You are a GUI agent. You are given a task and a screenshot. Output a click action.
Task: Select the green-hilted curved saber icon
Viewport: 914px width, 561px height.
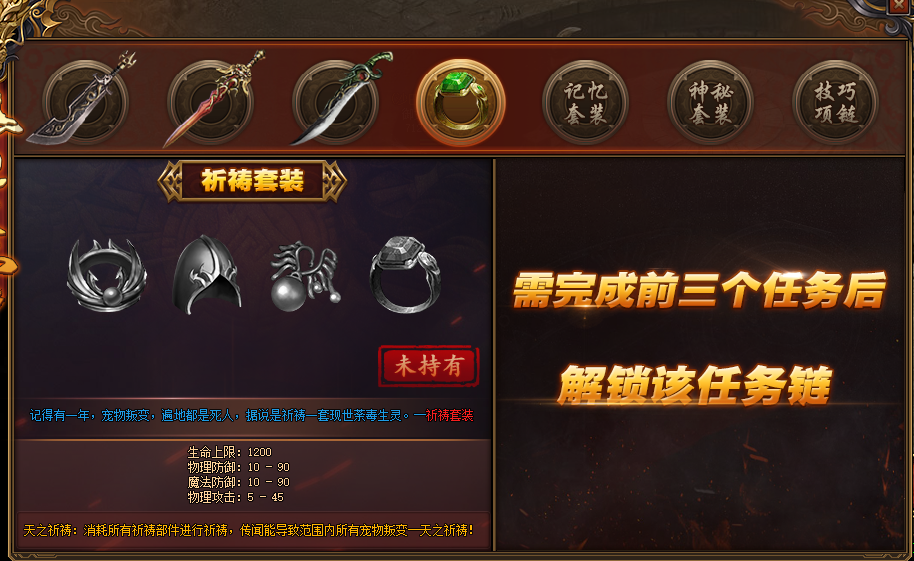pyautogui.click(x=336, y=101)
